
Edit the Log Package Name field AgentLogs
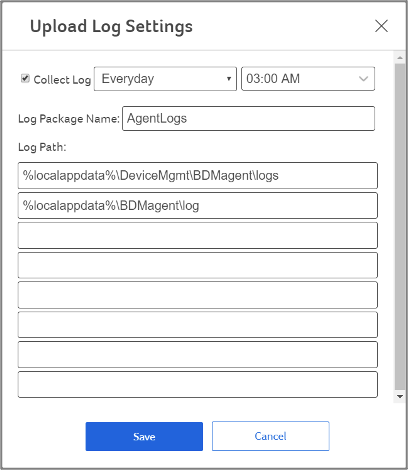248,118
